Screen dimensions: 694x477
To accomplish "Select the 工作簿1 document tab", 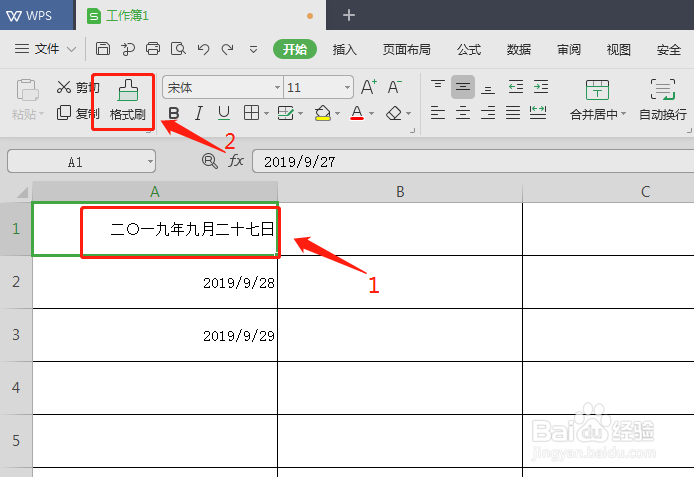I will pos(201,15).
